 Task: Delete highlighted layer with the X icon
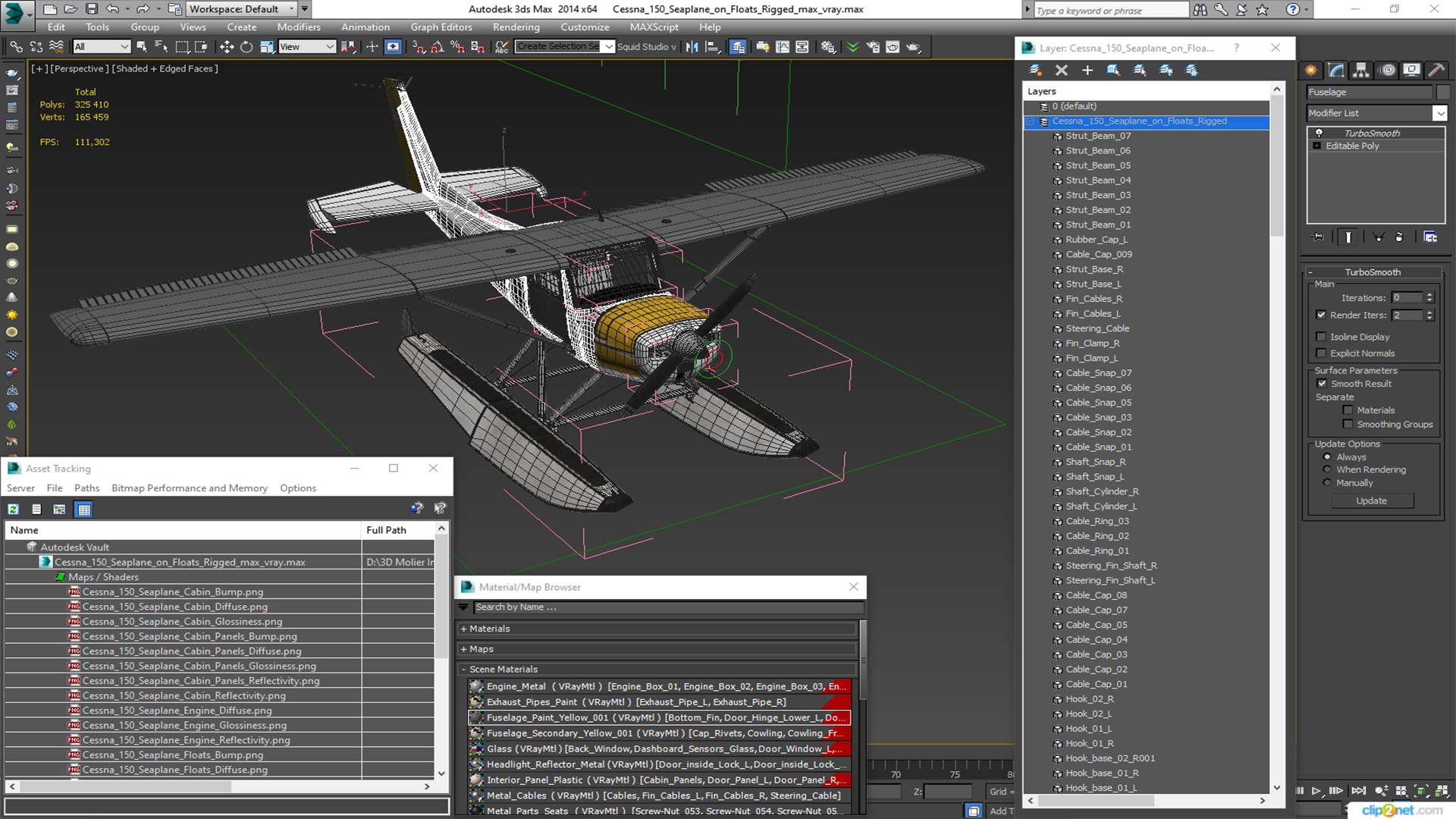tap(1062, 70)
